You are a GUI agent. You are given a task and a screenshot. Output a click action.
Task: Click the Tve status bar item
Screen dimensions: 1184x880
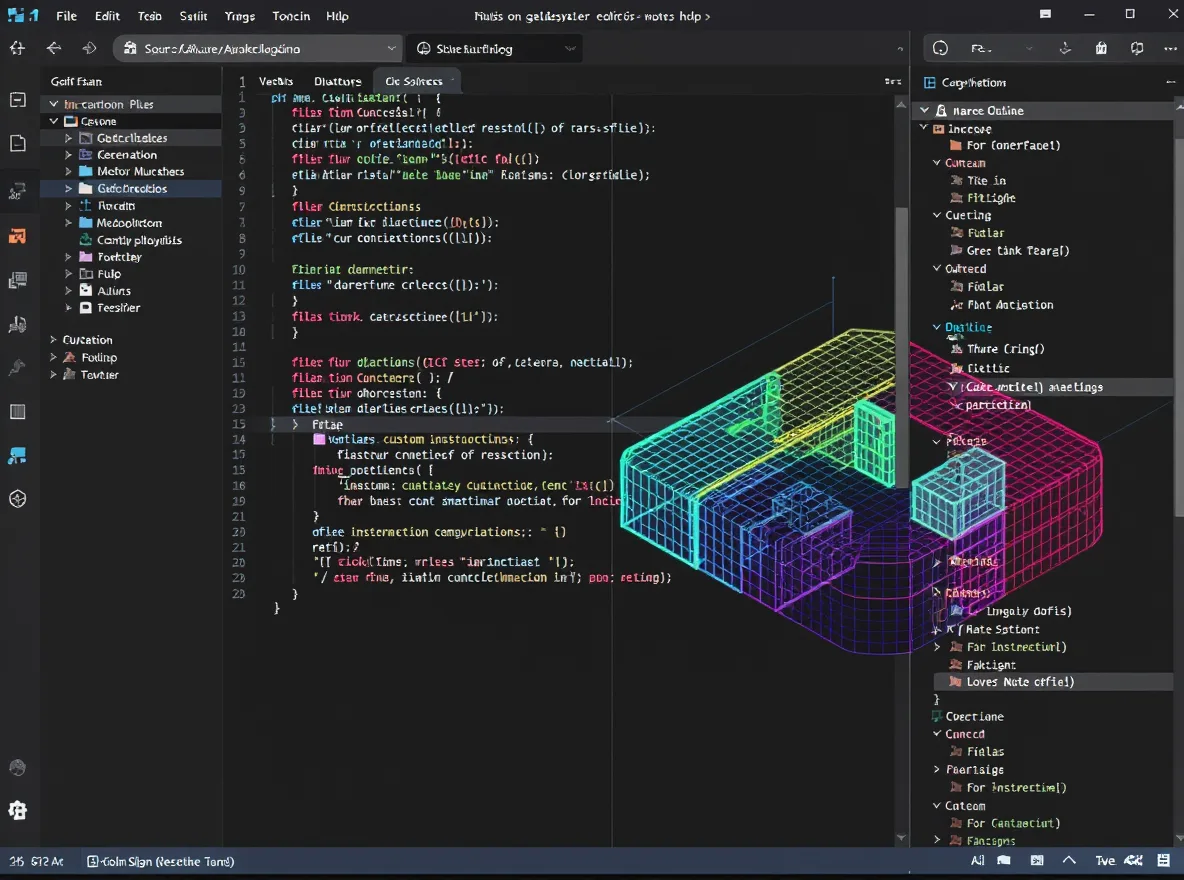1105,860
